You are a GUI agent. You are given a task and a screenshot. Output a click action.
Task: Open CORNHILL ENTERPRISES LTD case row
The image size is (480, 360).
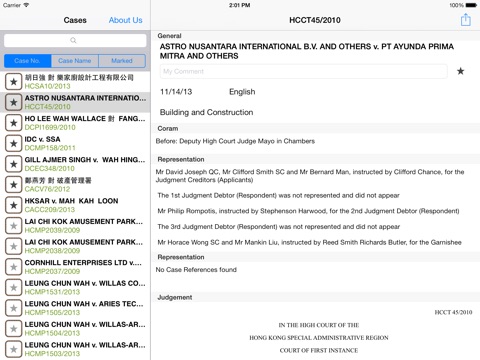click(75, 267)
